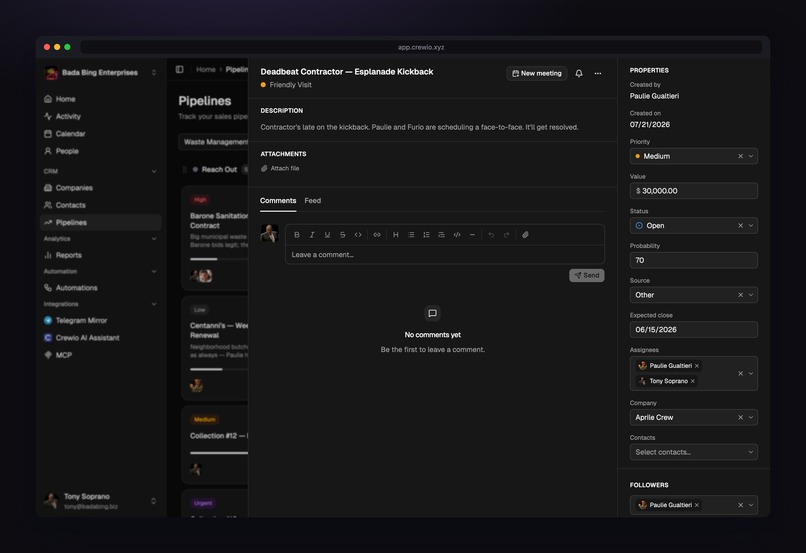Insert a task list in comment
Screen dimensions: 806x553
click(x=442, y=235)
